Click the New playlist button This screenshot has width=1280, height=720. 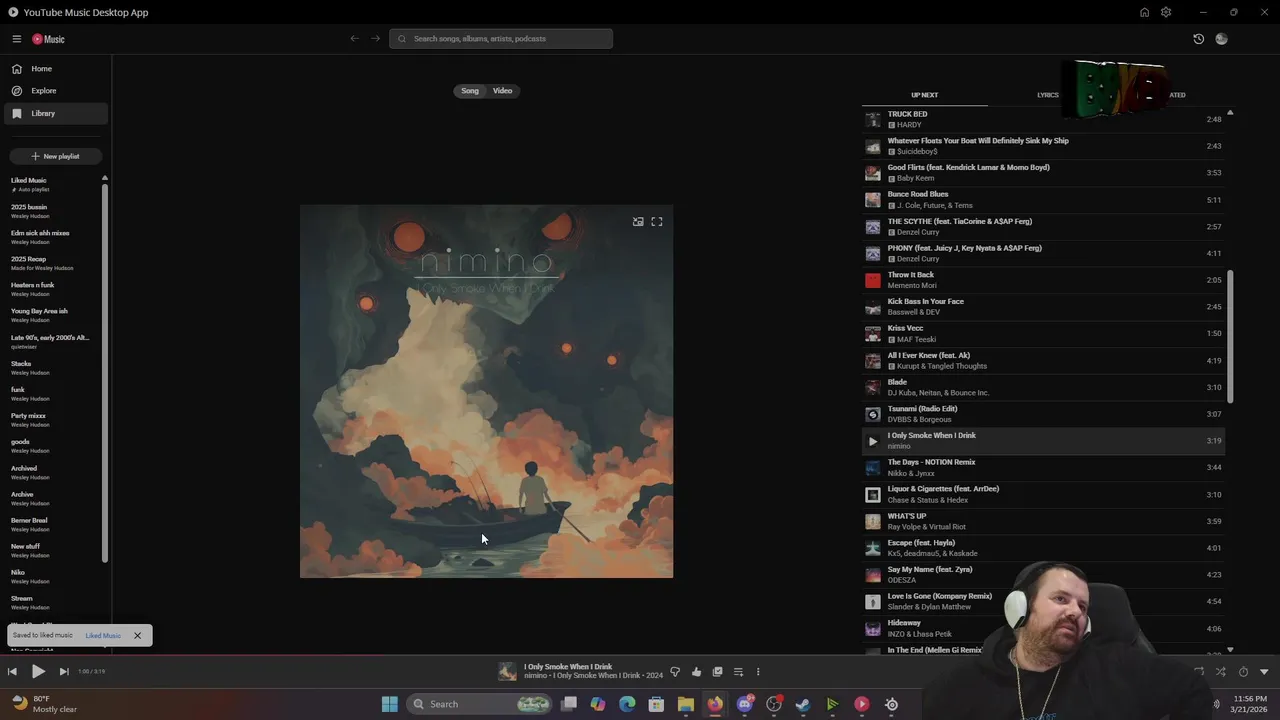56,156
